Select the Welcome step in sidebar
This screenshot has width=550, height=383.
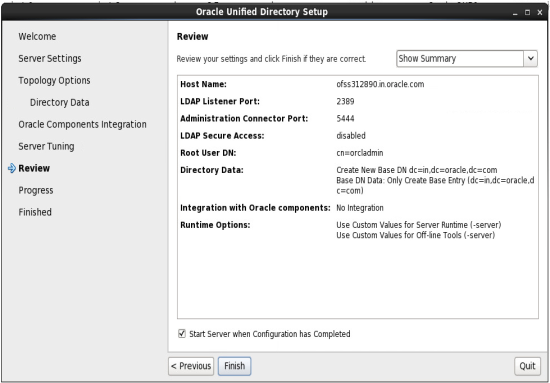click(x=37, y=36)
